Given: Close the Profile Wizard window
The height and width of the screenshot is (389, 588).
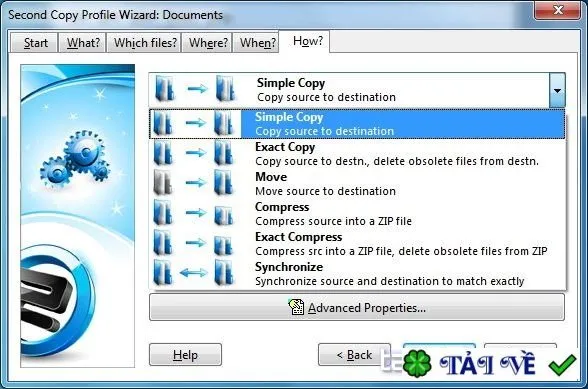Looking at the screenshot, I should [x=557, y=10].
